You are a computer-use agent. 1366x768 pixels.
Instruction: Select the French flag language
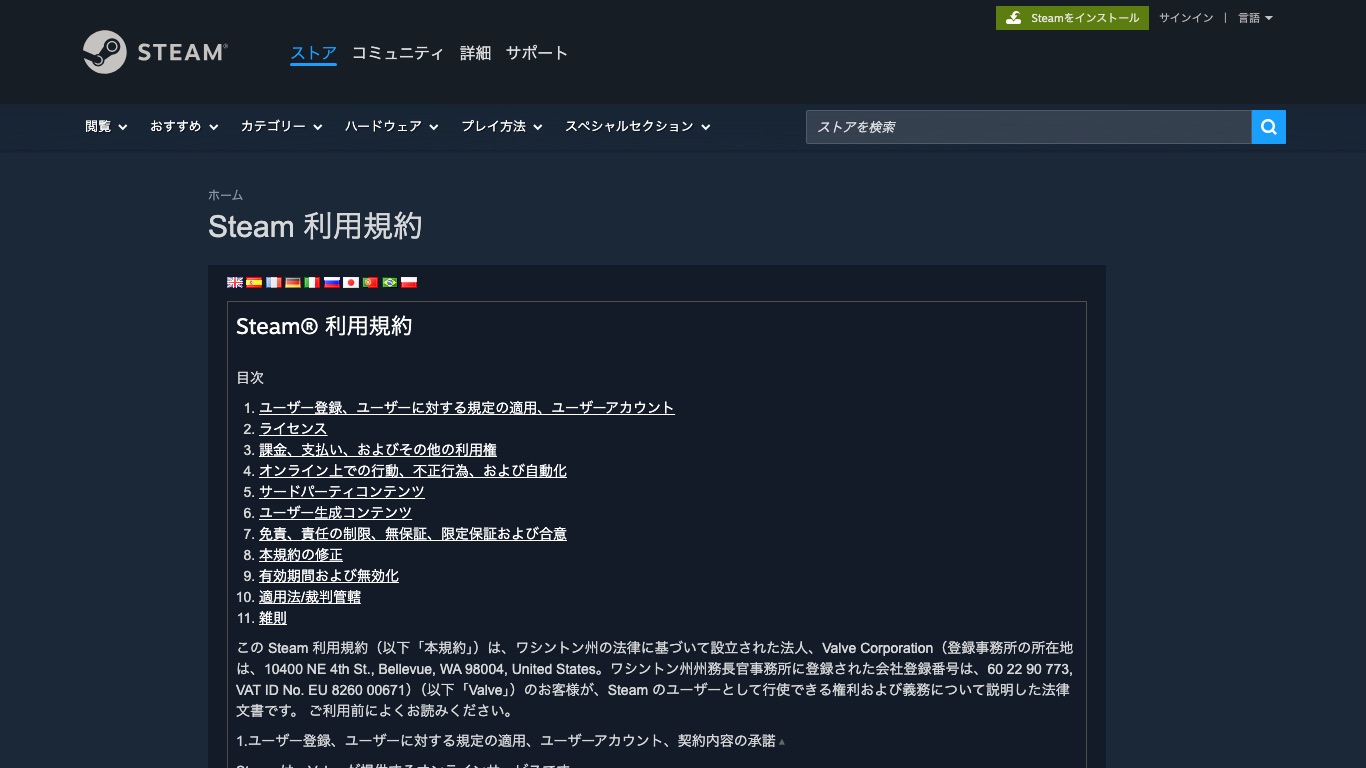click(273, 282)
